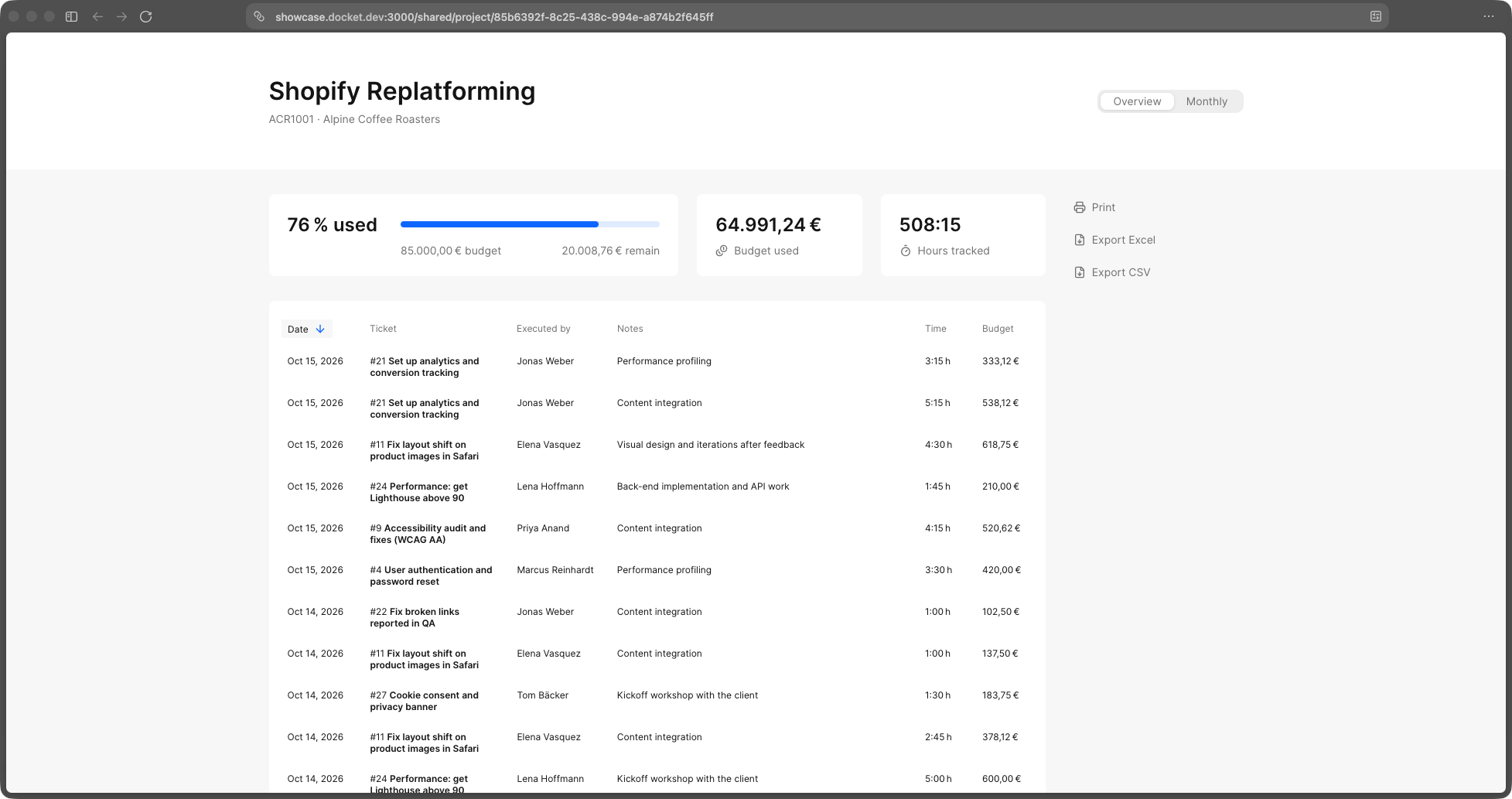Click ticket #22 Fix broken links reported in QA
1512x799 pixels.
tap(415, 617)
